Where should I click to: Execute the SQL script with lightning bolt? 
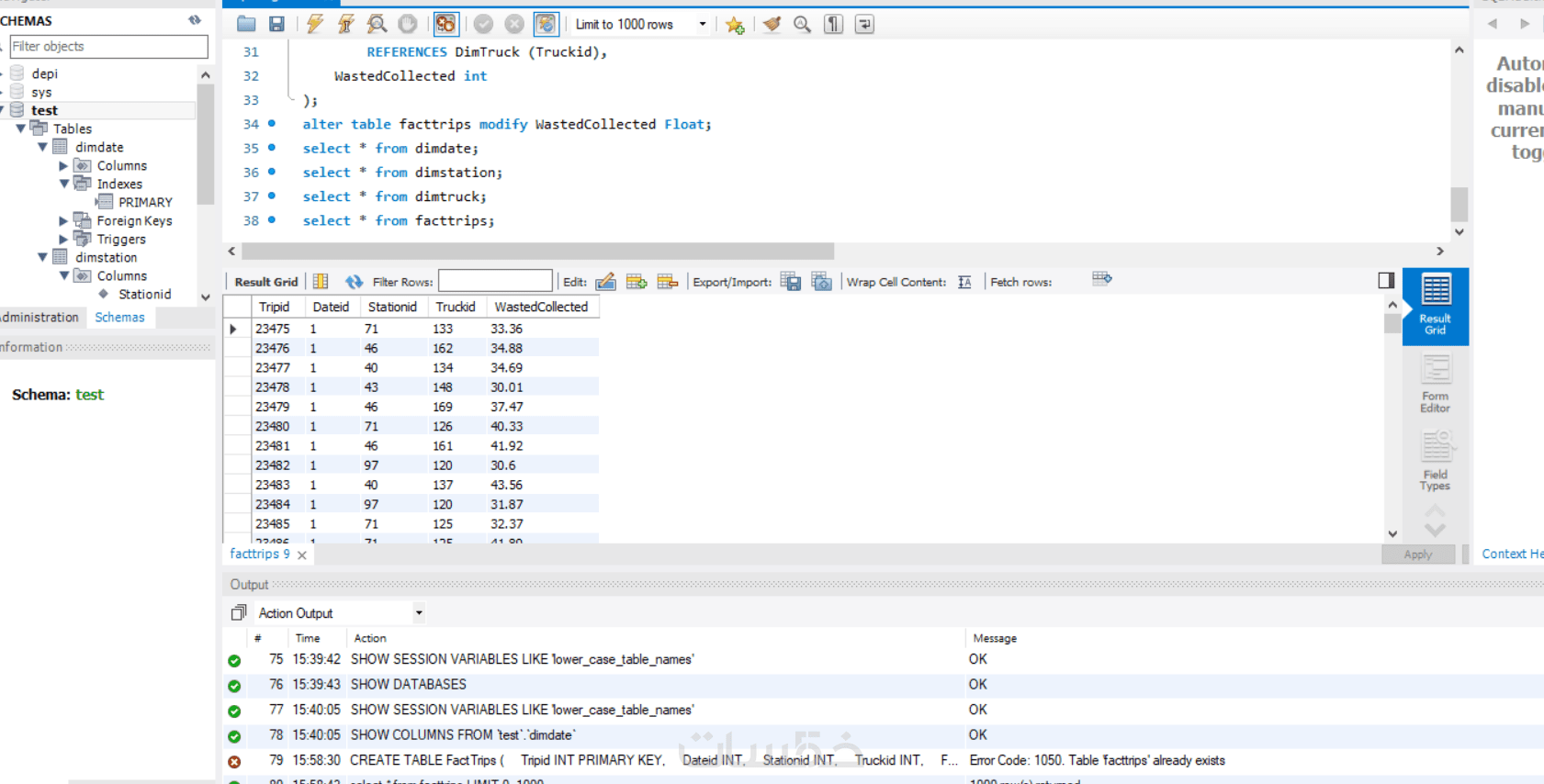315,25
